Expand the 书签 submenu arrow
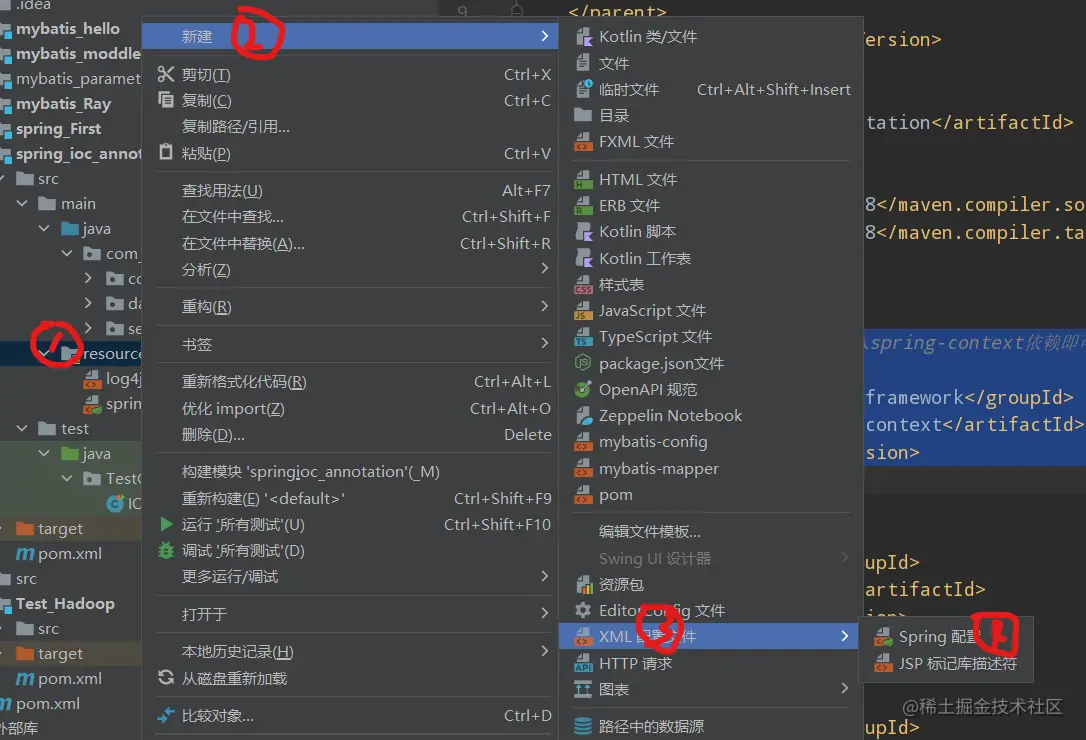Viewport: 1086px width, 740px height. pyautogui.click(x=545, y=344)
